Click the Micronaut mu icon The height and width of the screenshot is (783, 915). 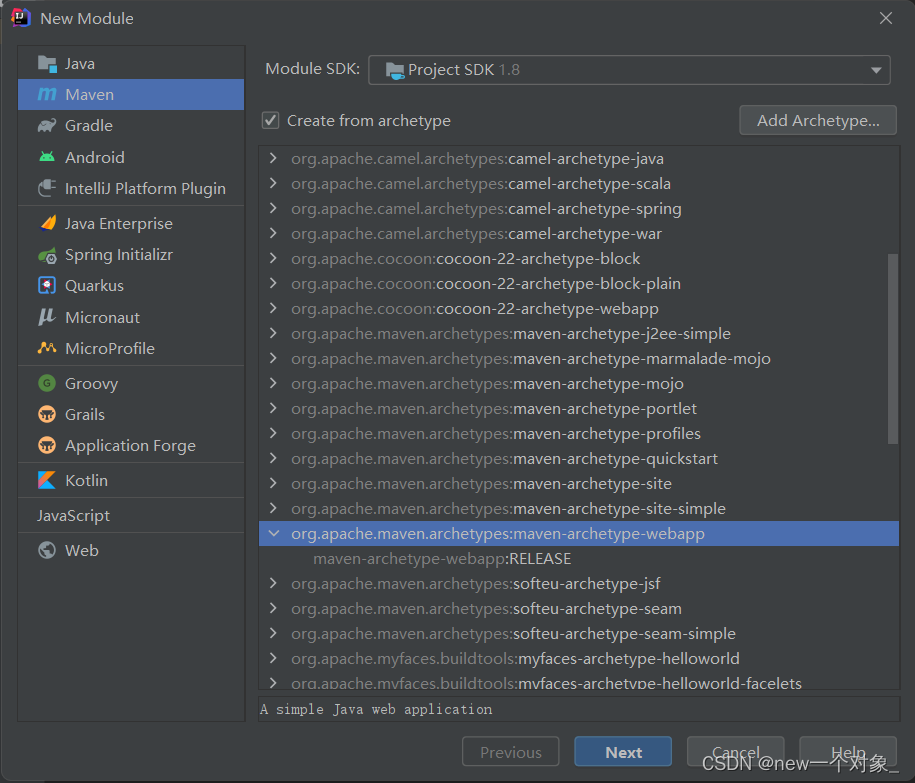coord(47,317)
